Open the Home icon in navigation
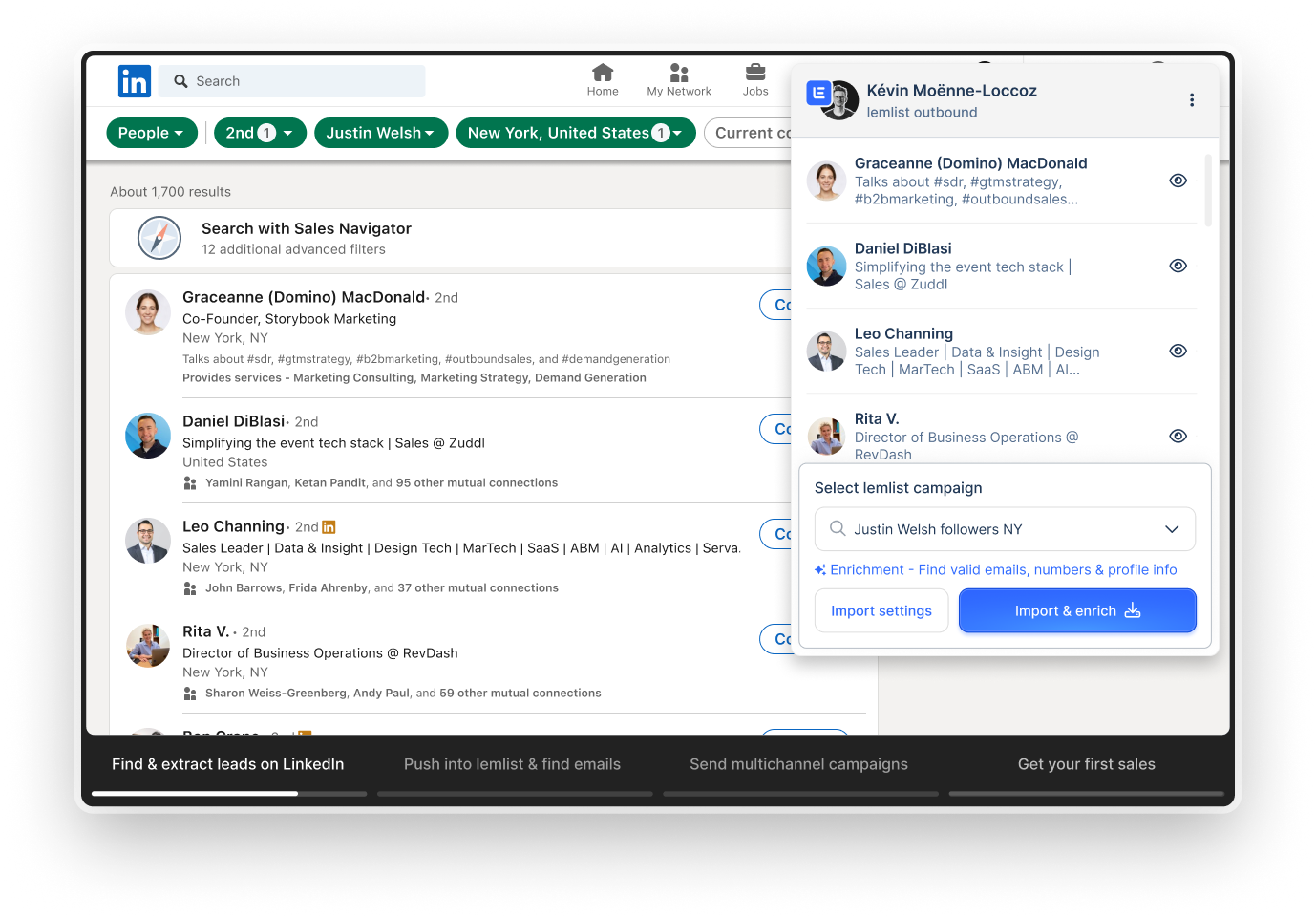Screen dimensions: 1316x918 pos(603,74)
